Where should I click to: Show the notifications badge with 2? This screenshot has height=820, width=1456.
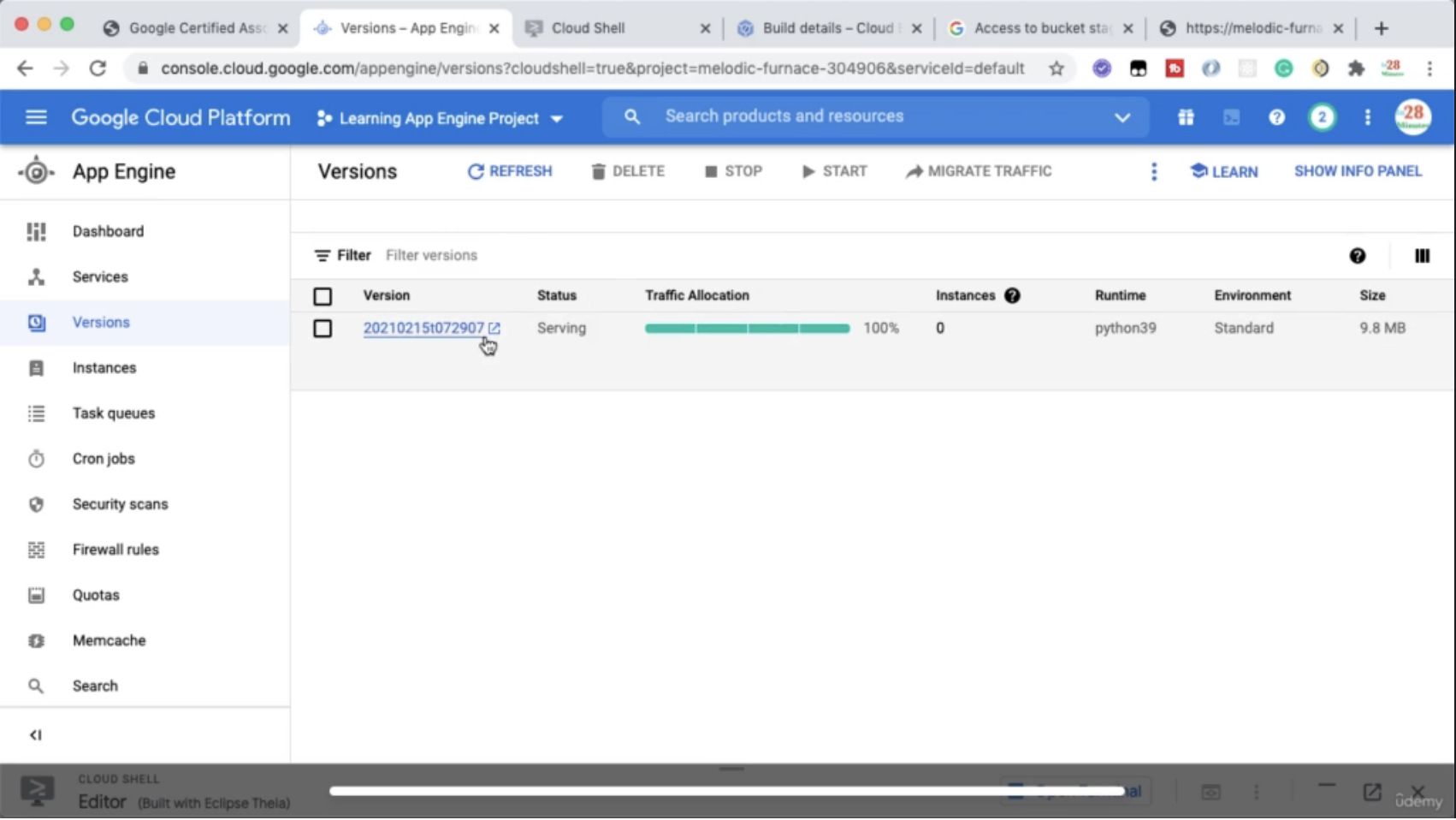click(1322, 117)
